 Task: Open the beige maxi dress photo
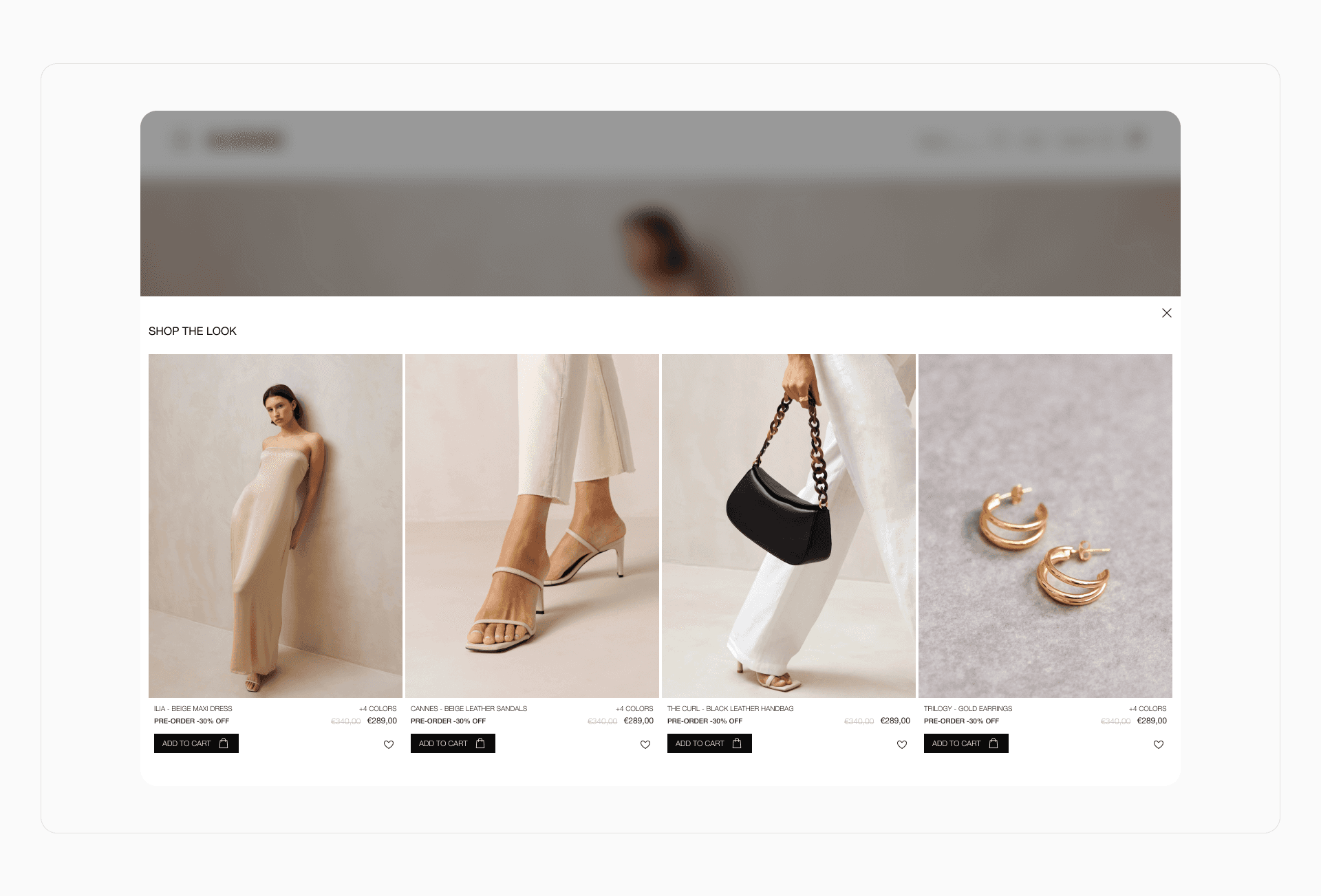coord(275,525)
